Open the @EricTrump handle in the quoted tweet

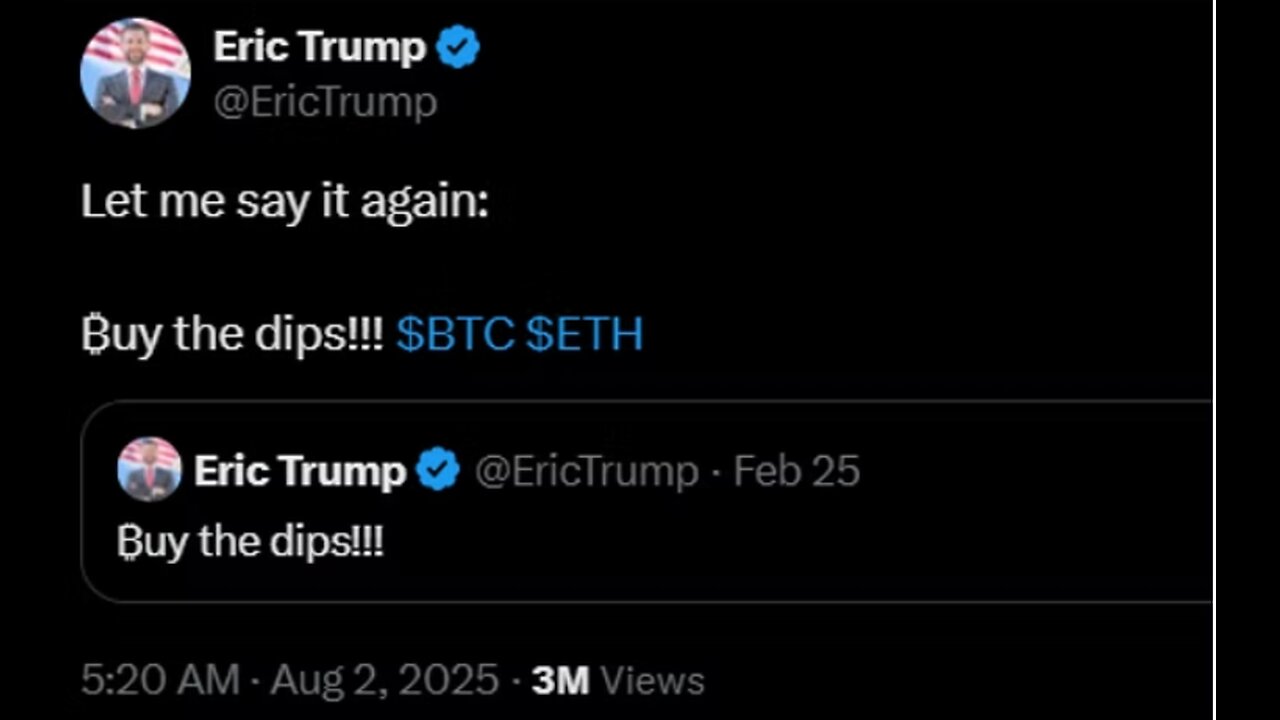click(585, 471)
